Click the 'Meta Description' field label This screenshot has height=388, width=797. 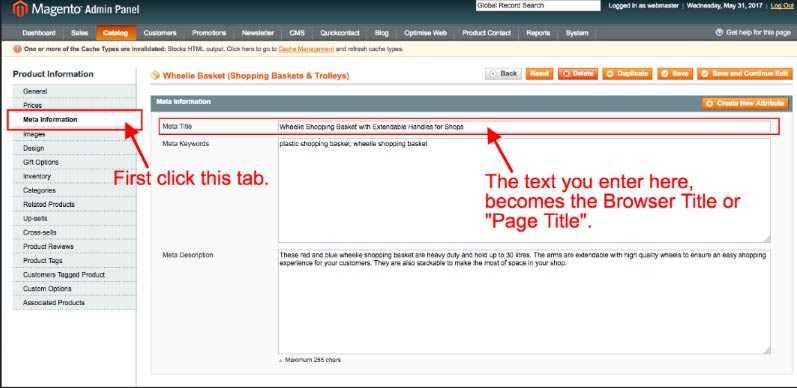[188, 255]
